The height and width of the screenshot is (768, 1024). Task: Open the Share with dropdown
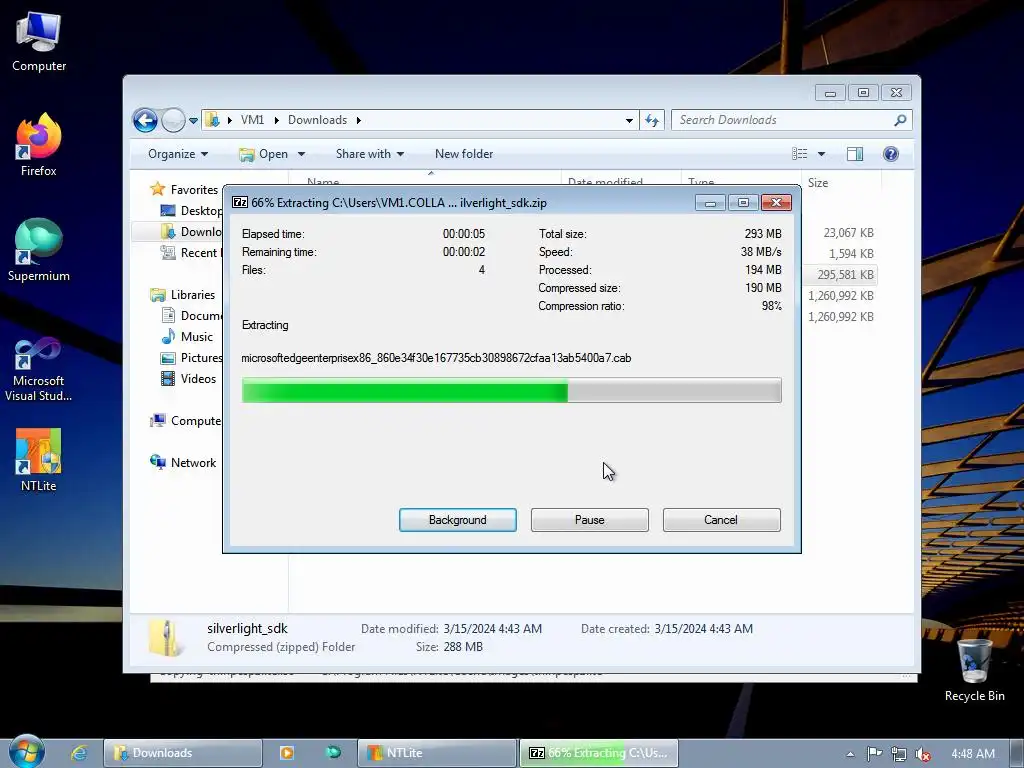(370, 154)
